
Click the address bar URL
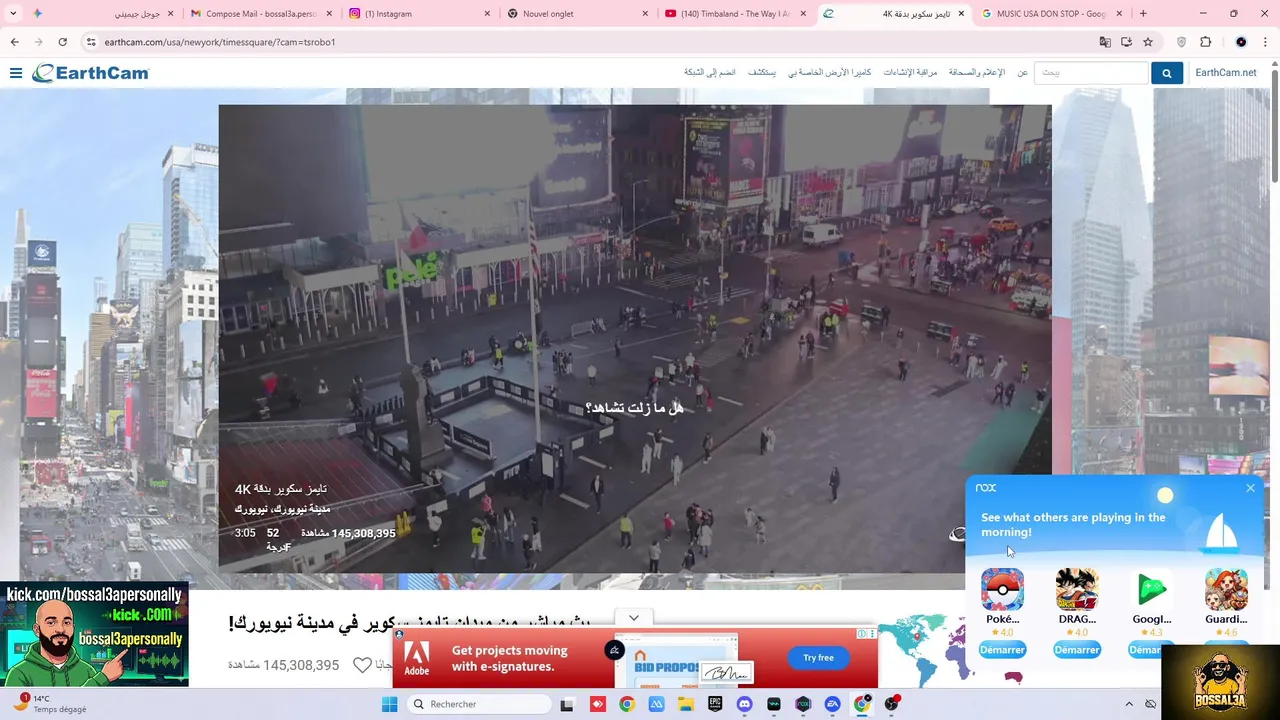point(220,42)
